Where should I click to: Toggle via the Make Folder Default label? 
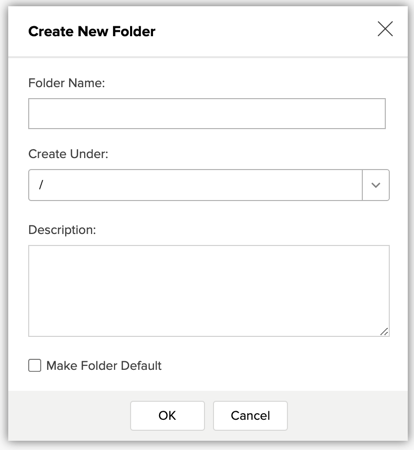(104, 366)
